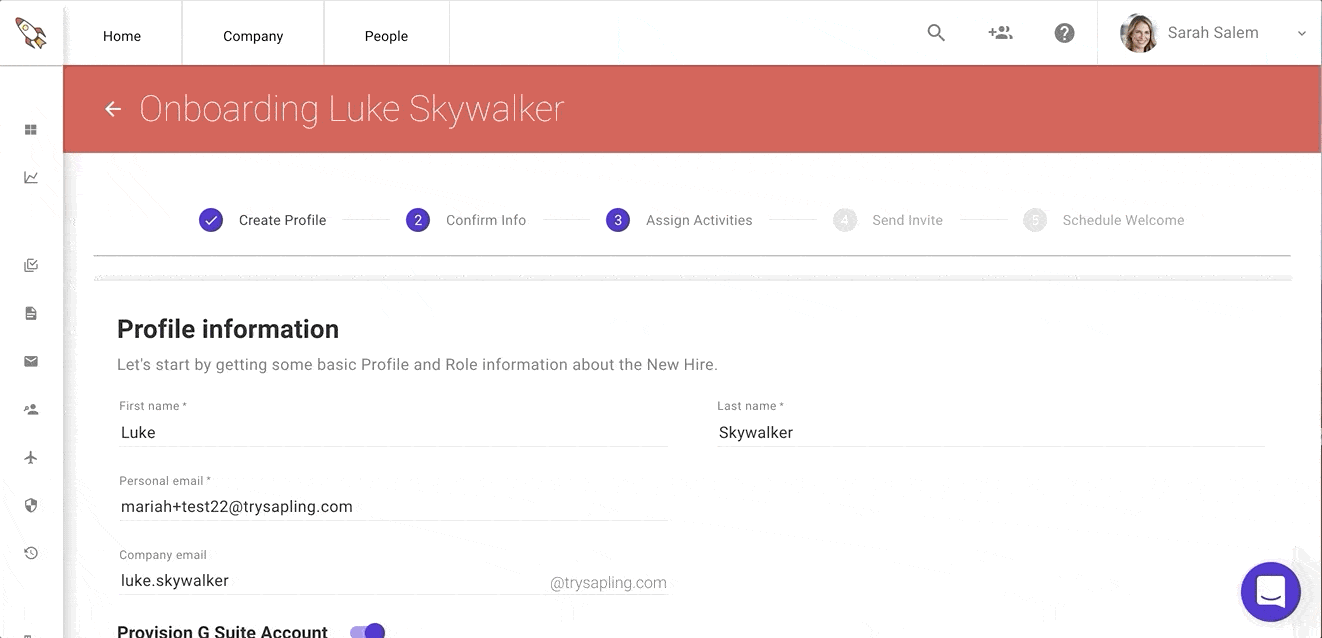Go to the Assign Activities step
Screen dimensions: 1322x638
[679, 220]
